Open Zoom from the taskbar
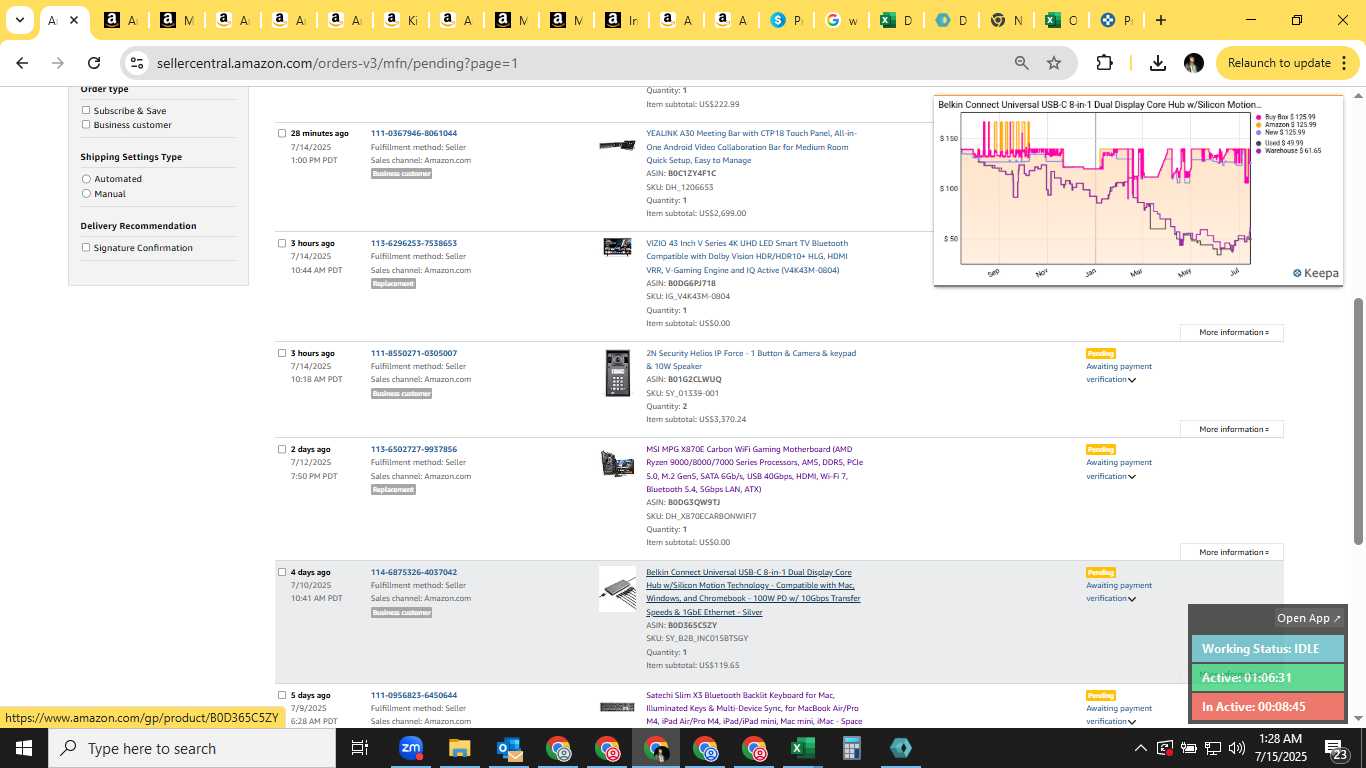Screen dimensions: 1366x768 (411, 748)
